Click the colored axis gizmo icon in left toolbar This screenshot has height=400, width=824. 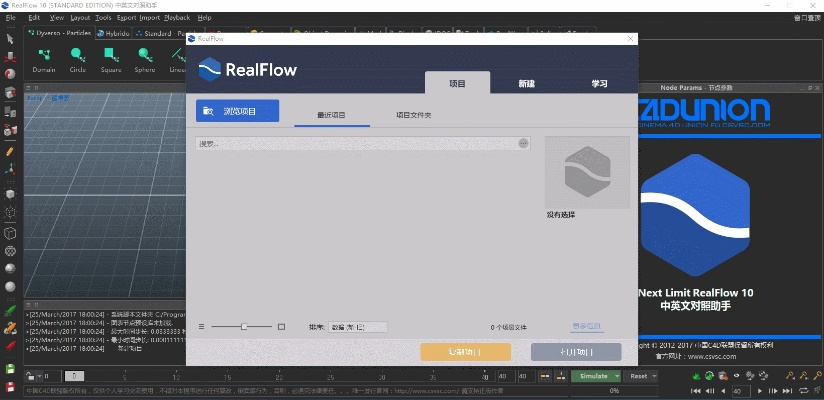[10, 169]
